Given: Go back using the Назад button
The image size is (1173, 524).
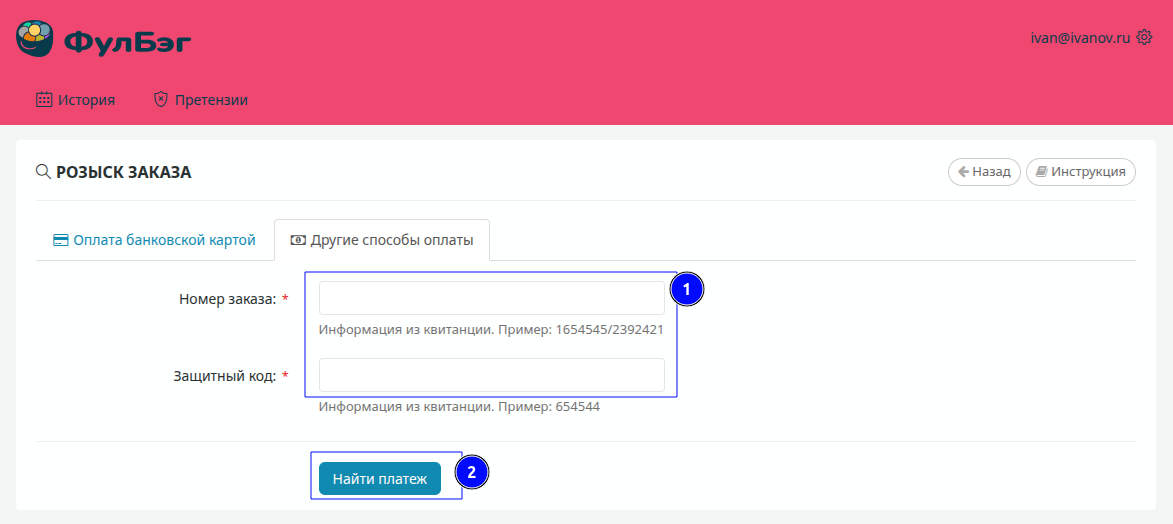Looking at the screenshot, I should point(984,172).
